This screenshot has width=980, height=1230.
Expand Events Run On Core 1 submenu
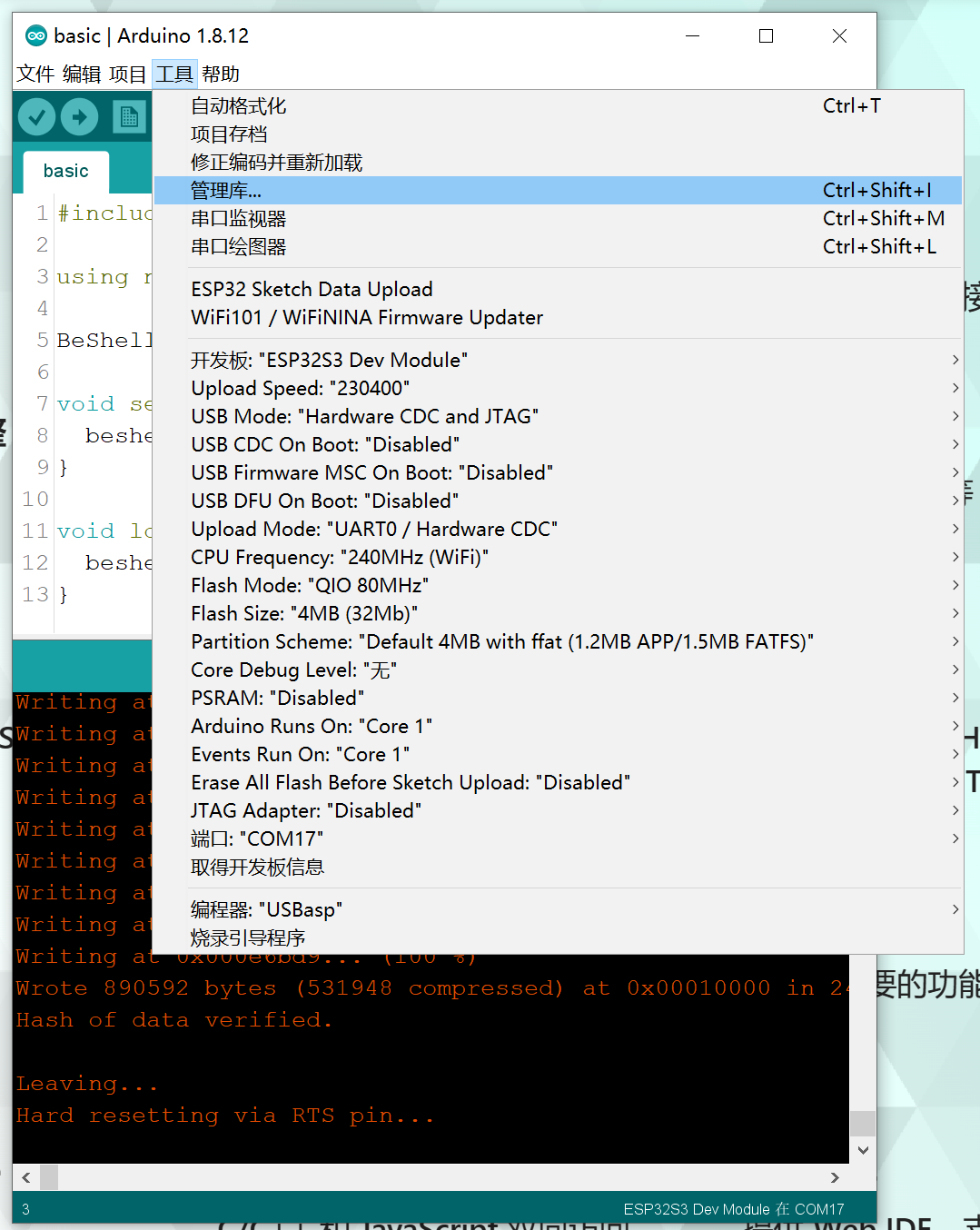558,754
